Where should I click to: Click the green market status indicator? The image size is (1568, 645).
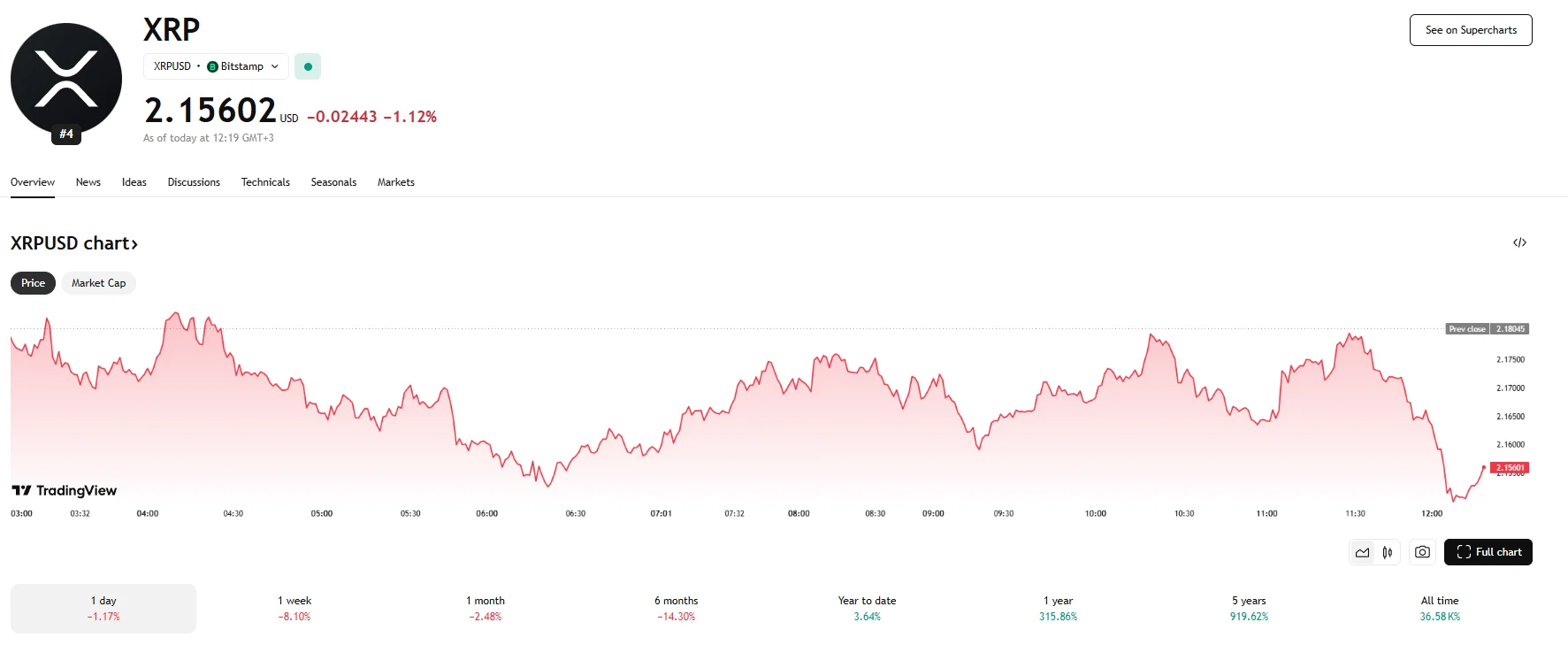(x=308, y=66)
